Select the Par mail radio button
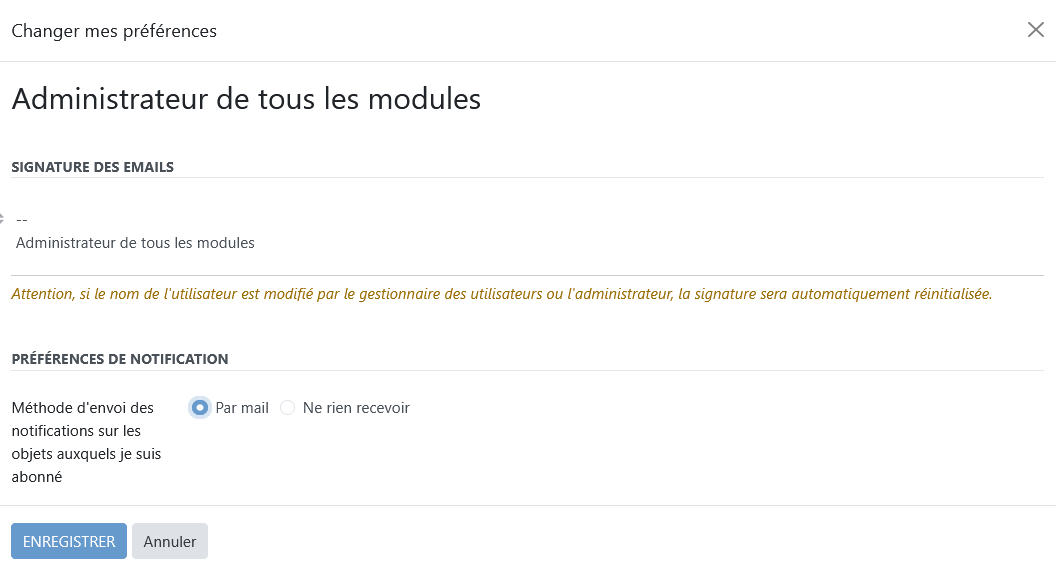This screenshot has height=571, width=1056. point(200,408)
